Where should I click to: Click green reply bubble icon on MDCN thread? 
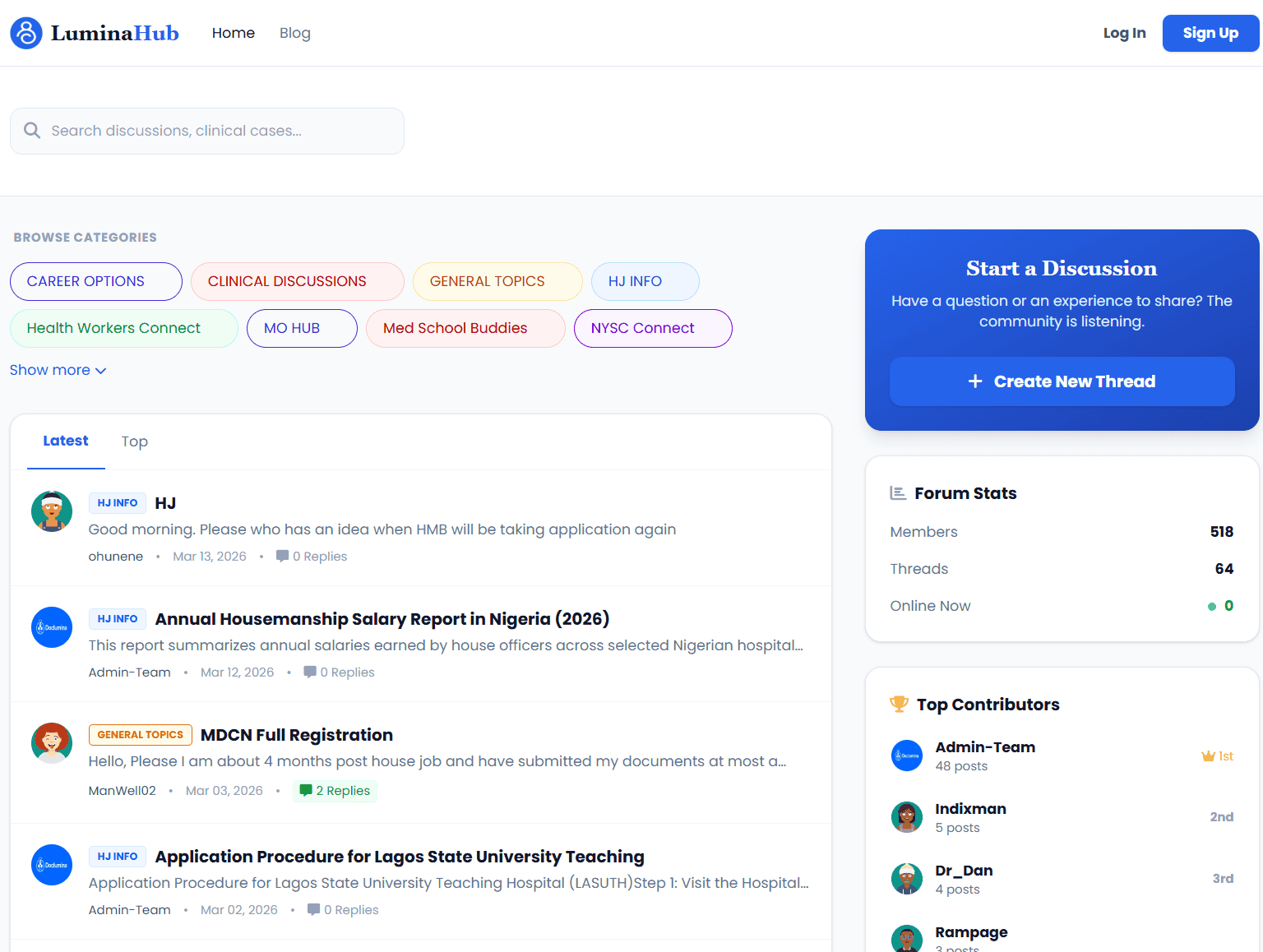click(306, 791)
